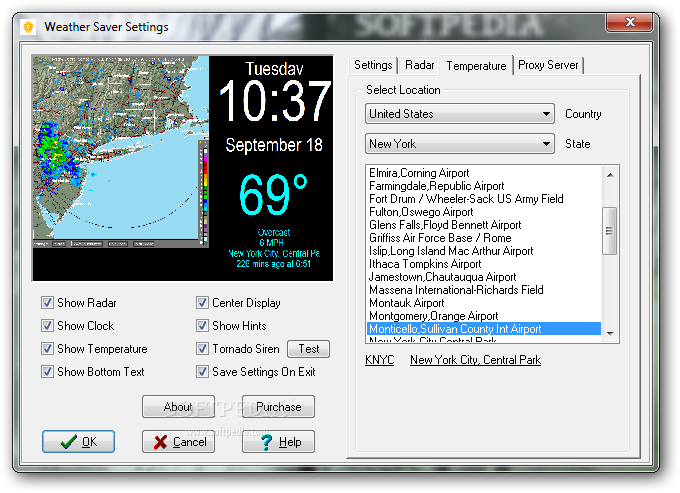Click the location list scroll down arrow

[610, 333]
